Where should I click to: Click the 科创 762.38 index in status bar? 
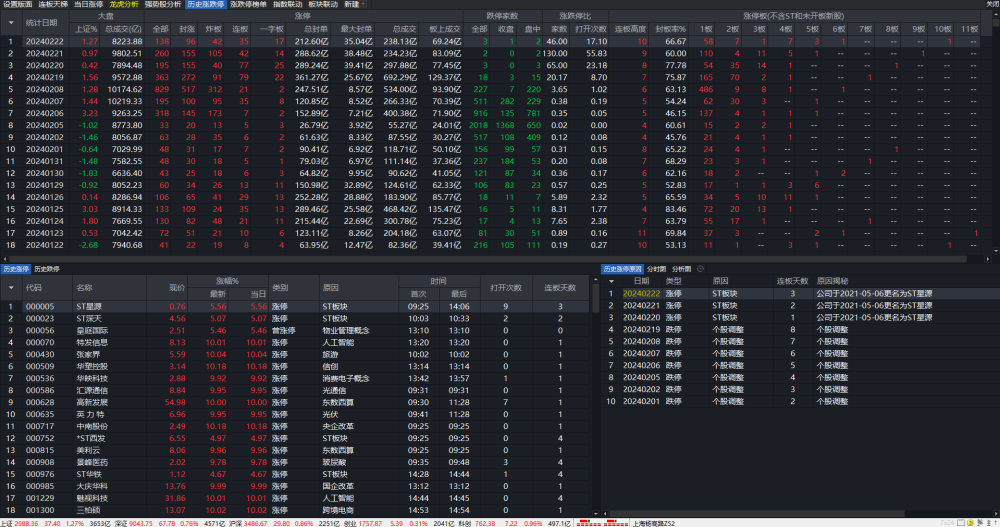476,523
